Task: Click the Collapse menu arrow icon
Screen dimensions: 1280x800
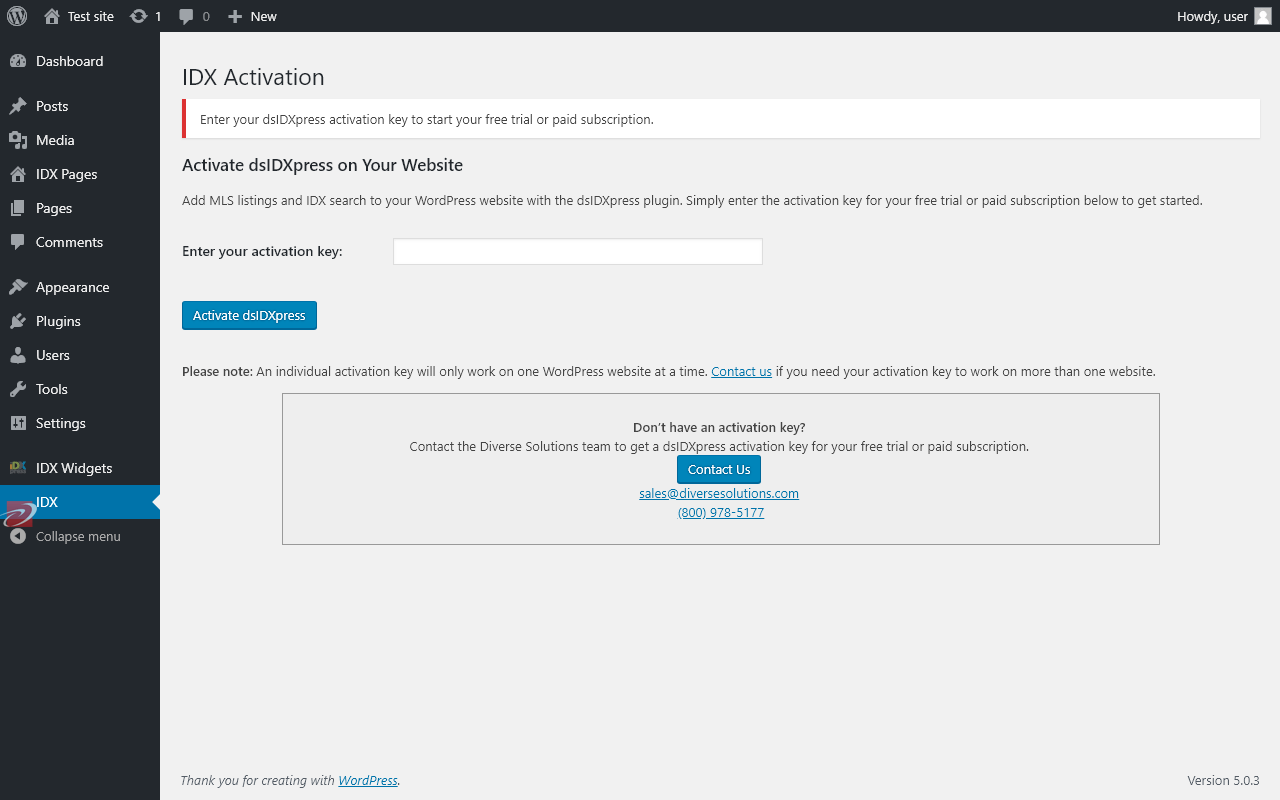Action: tap(18, 536)
